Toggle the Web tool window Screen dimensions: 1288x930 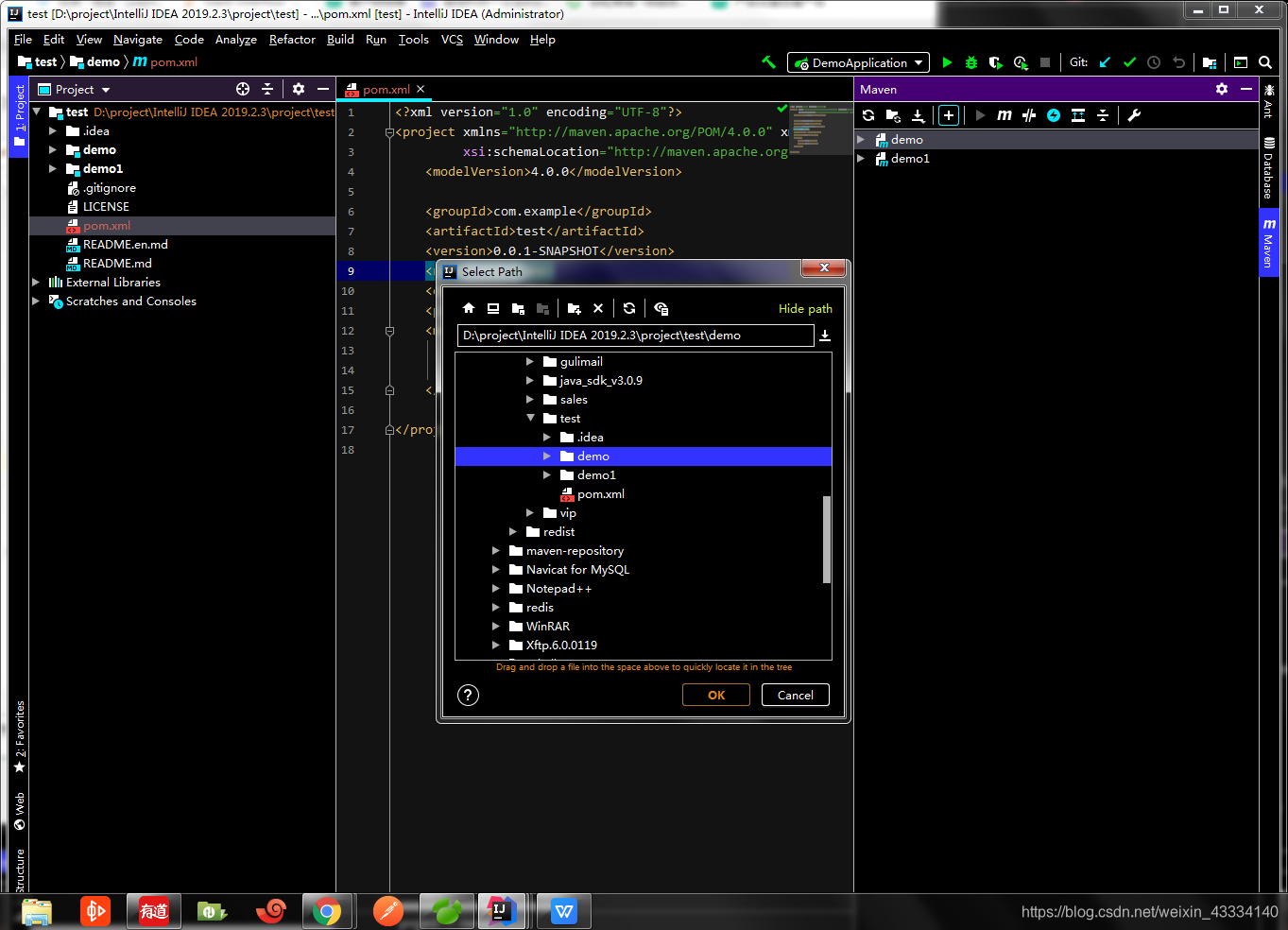coord(19,811)
